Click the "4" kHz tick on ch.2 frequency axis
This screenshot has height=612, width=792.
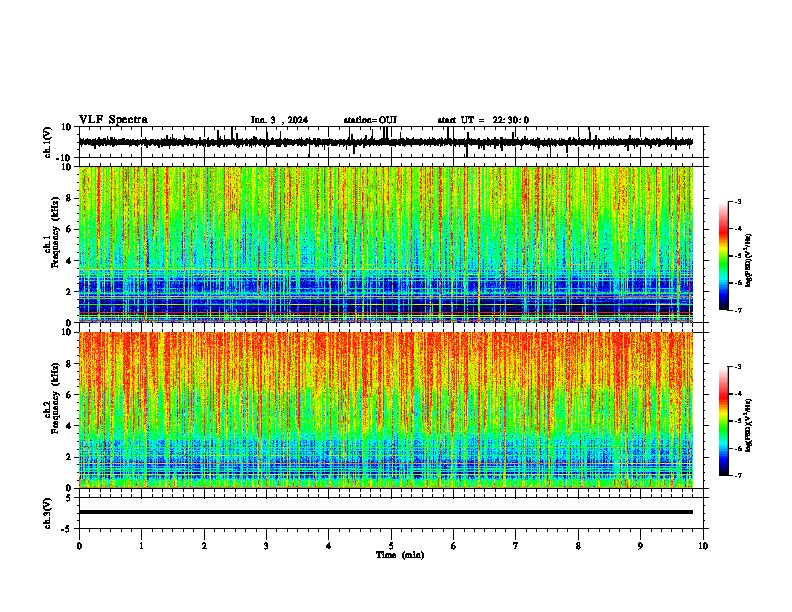point(69,426)
